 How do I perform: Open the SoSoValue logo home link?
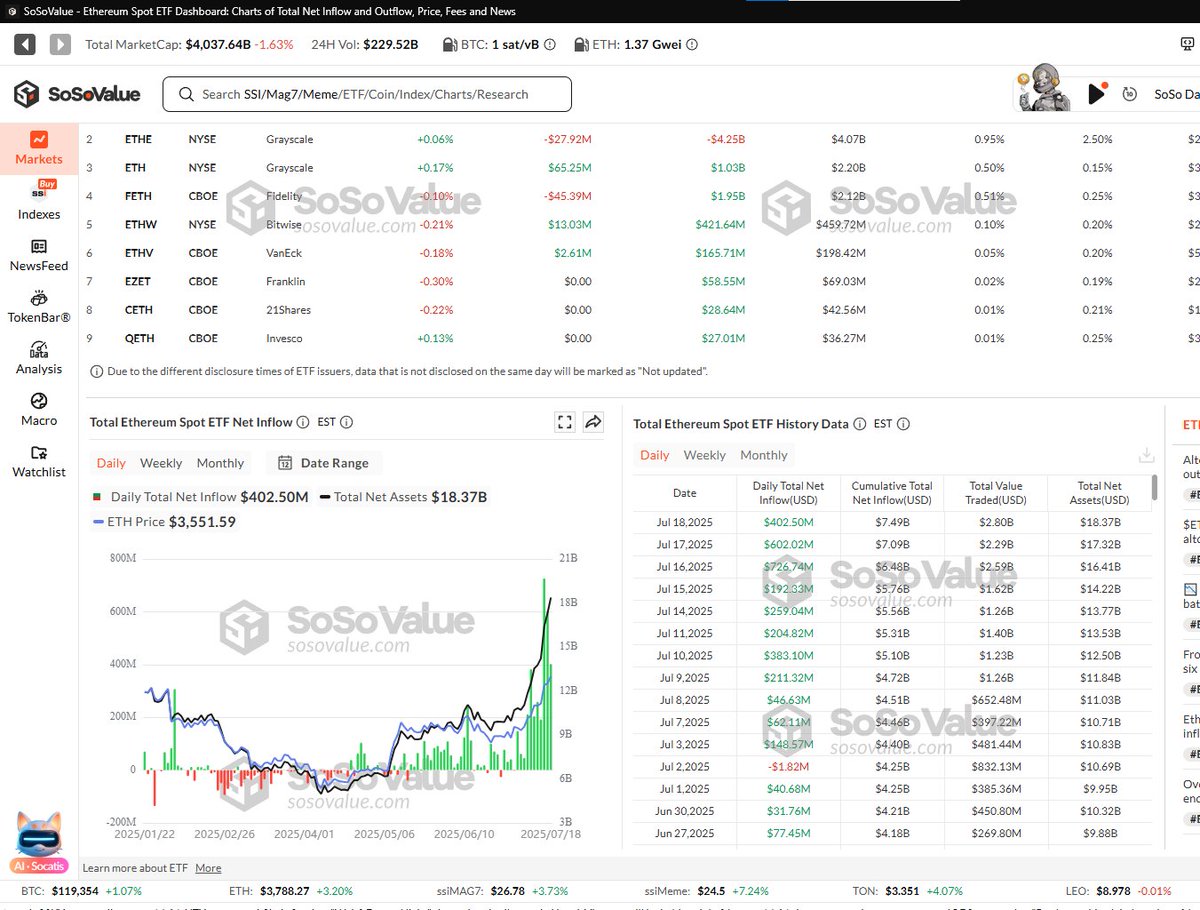[x=77, y=94]
